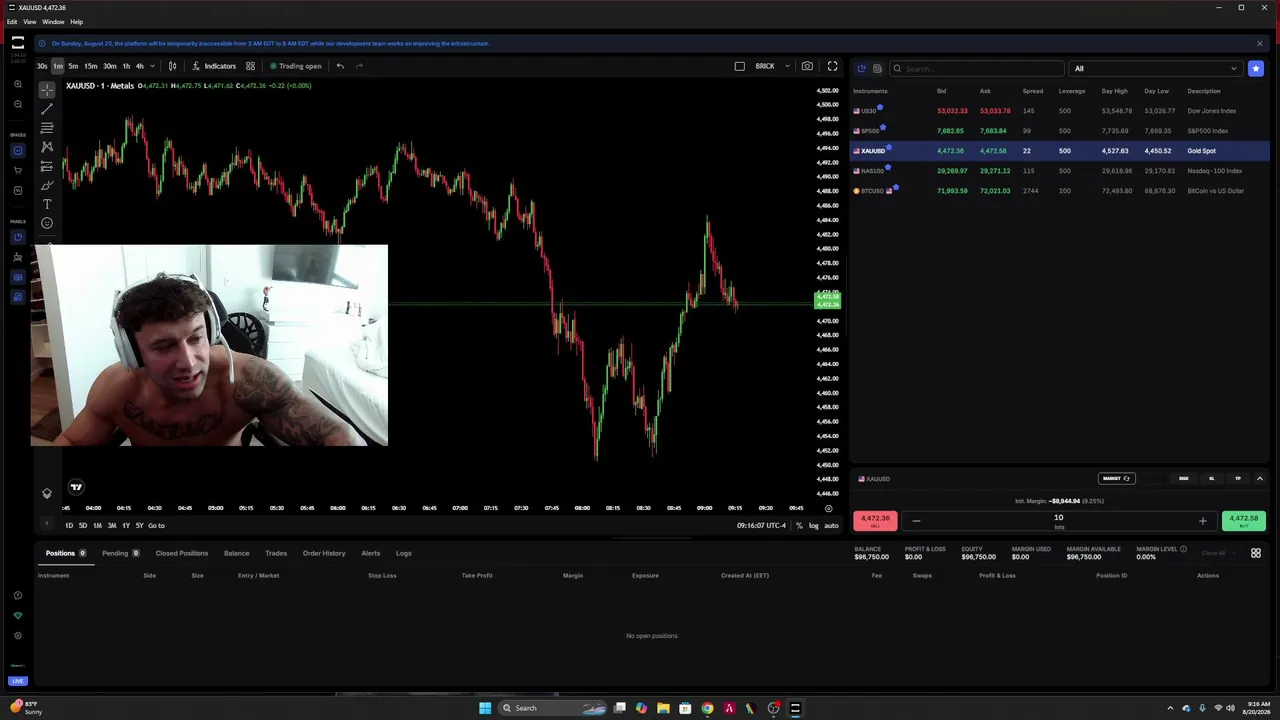Toggle the TP take profit option

(1238, 478)
